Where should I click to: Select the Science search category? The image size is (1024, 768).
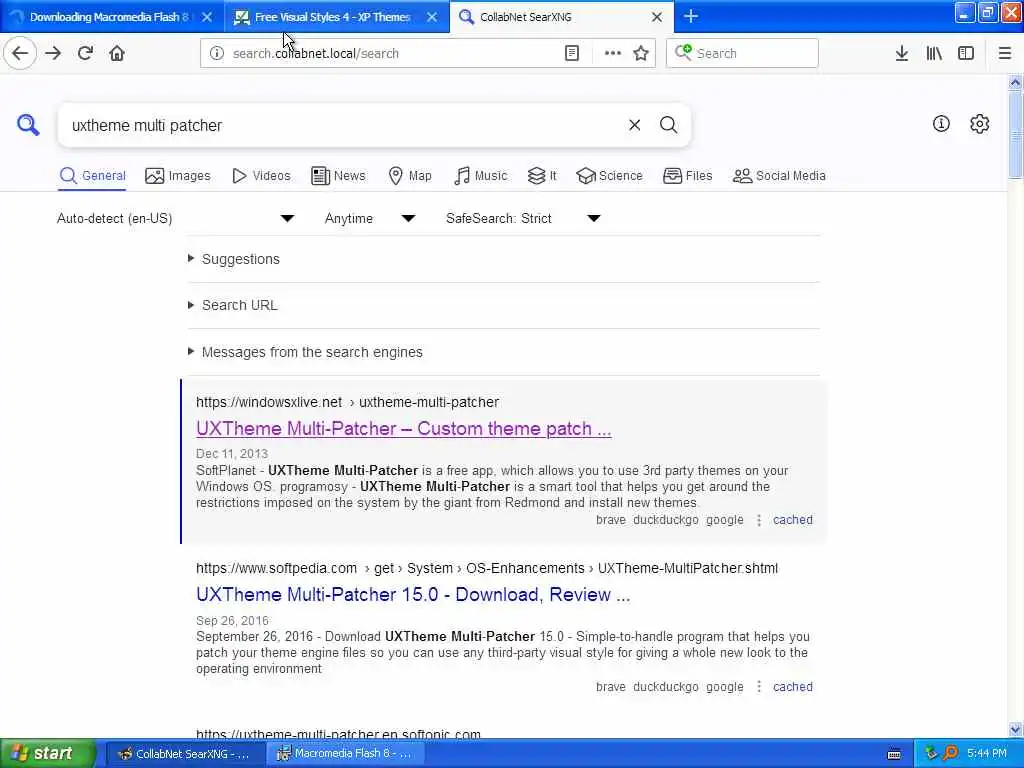[609, 176]
